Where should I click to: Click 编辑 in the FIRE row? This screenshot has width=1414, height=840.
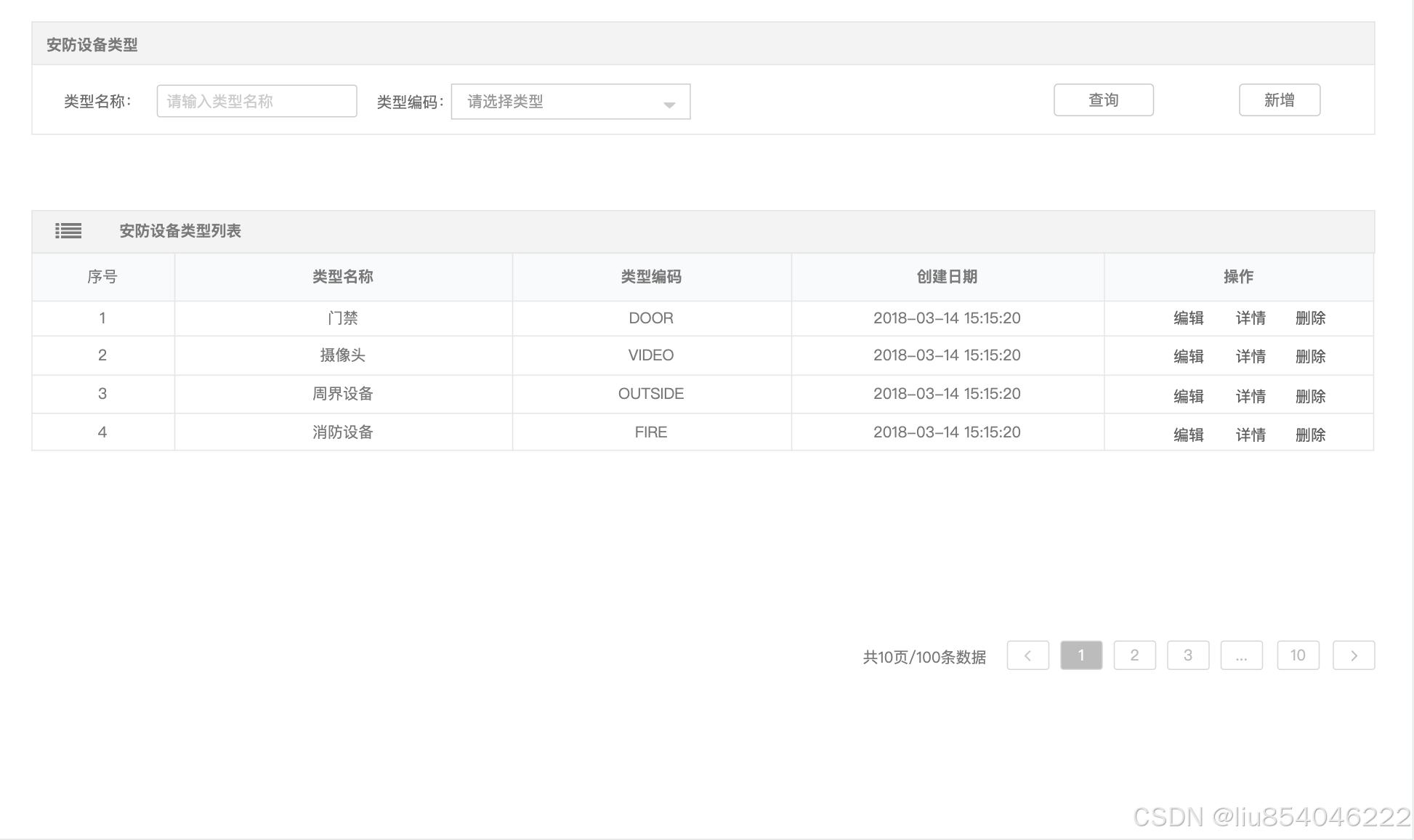[x=1188, y=435]
